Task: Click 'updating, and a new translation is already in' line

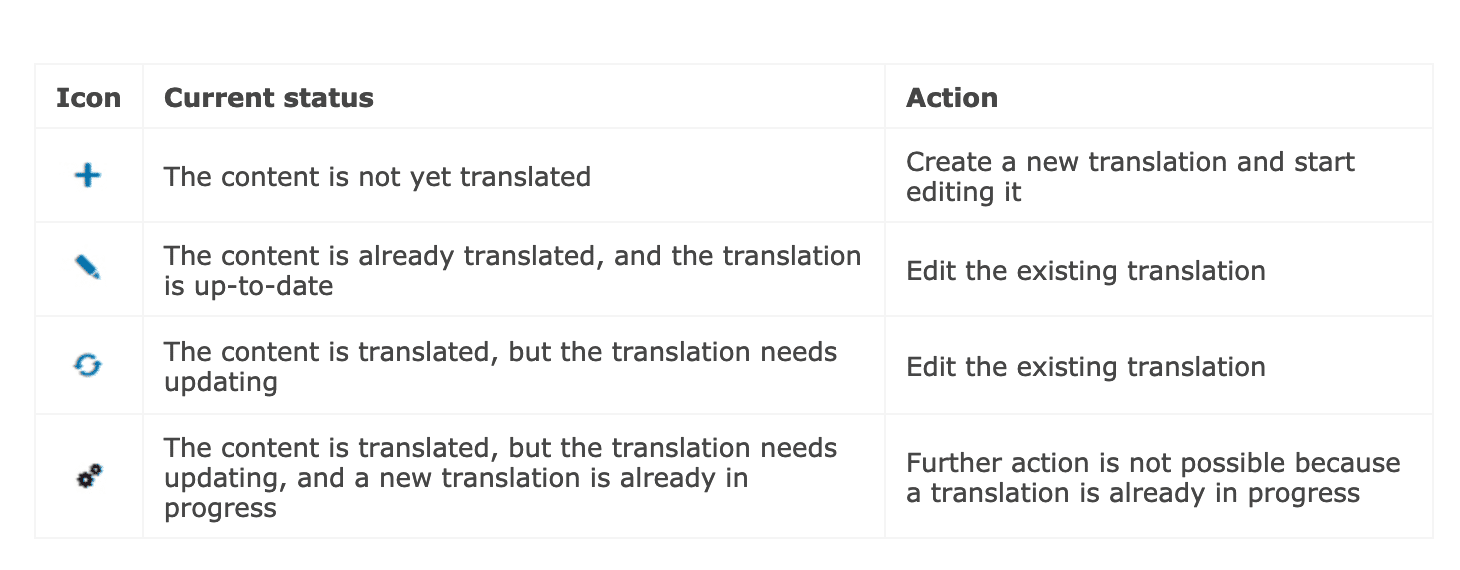Action: coord(455,478)
